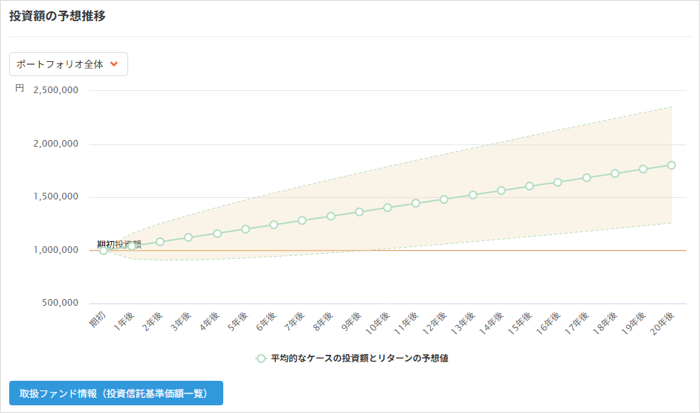Click the 12年後 data point marker
This screenshot has width=700, height=413.
click(444, 199)
